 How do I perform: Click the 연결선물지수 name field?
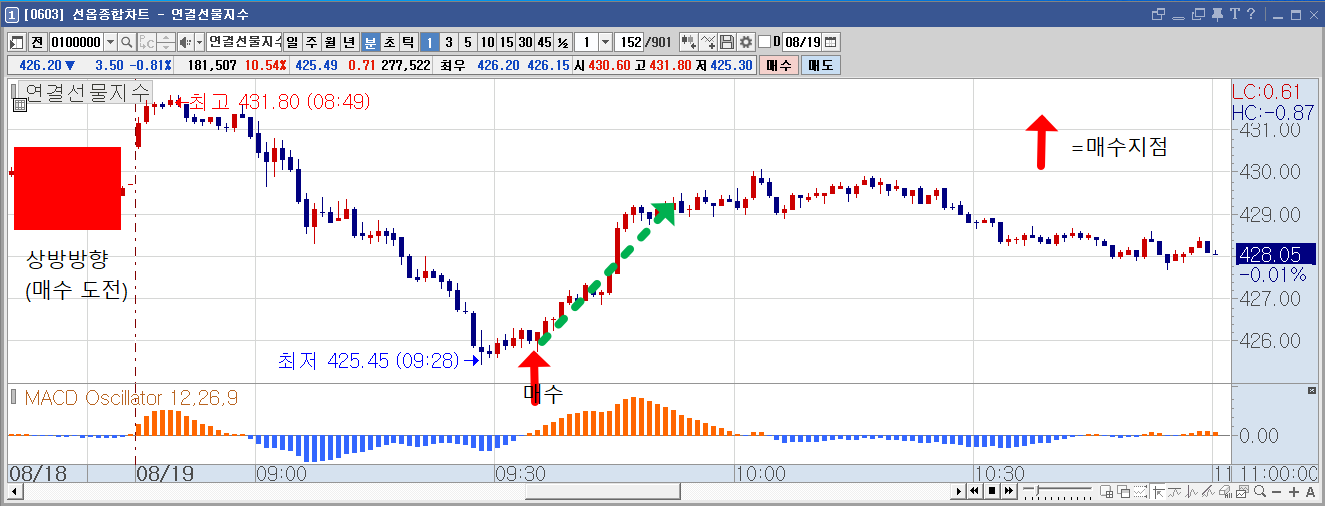(x=244, y=42)
